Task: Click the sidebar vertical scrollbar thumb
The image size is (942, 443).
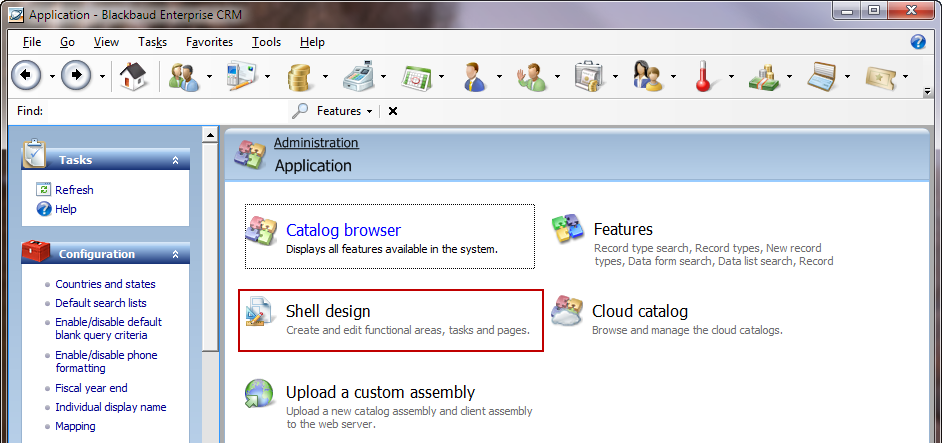Action: point(210,246)
